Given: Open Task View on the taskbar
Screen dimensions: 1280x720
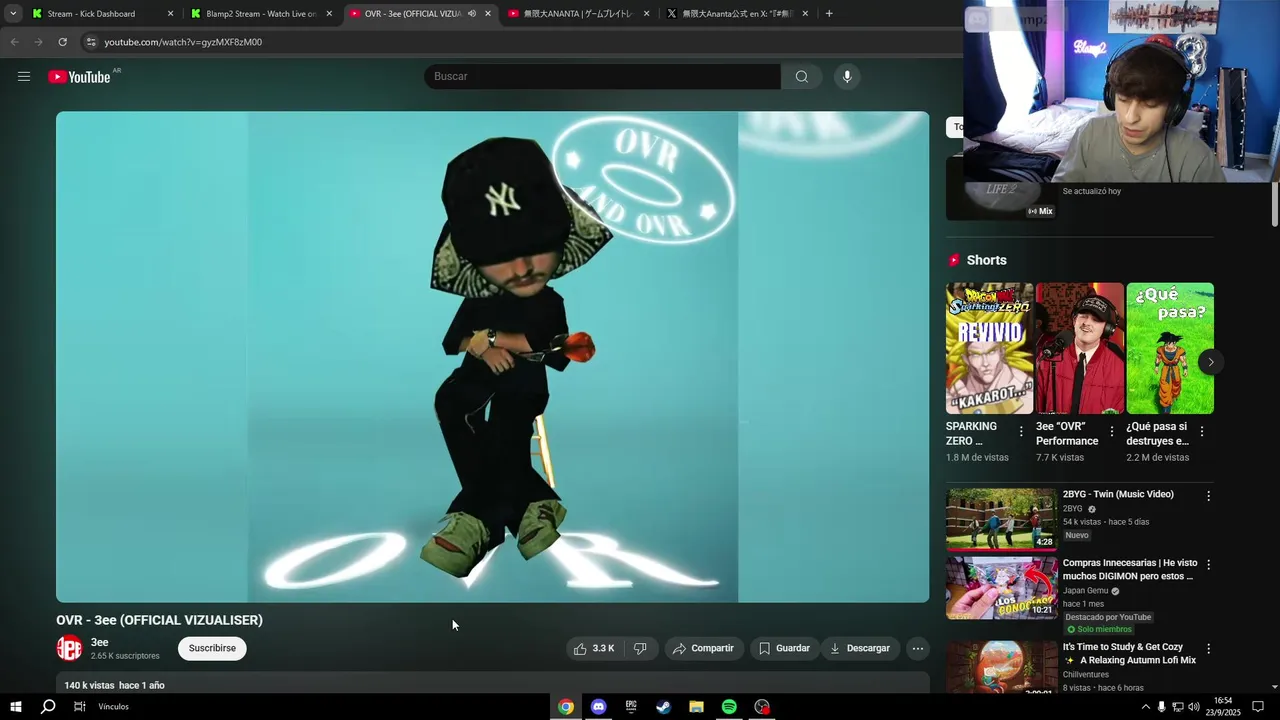Looking at the screenshot, I should point(80,707).
